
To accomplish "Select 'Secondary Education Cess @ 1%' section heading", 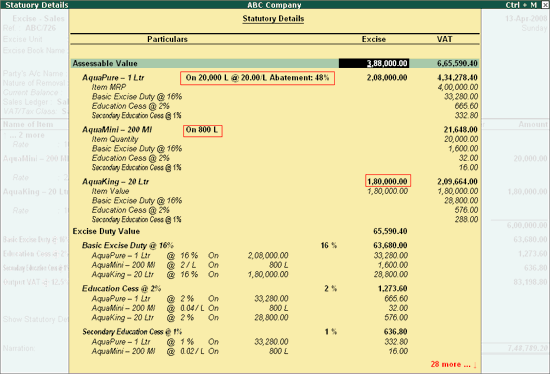I will (x=132, y=332).
